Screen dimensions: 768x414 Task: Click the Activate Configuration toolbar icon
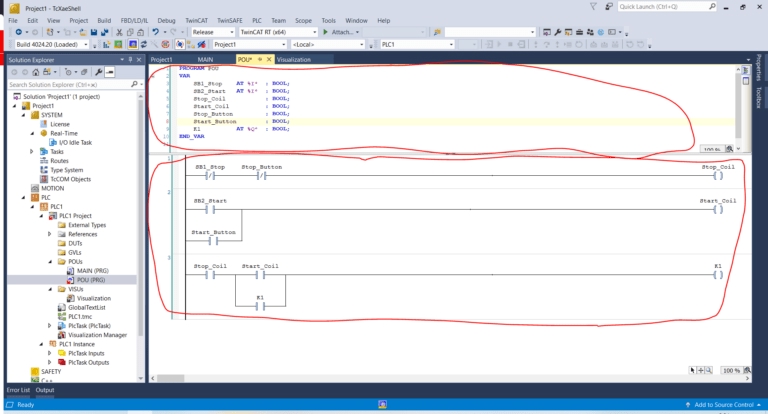[106, 45]
